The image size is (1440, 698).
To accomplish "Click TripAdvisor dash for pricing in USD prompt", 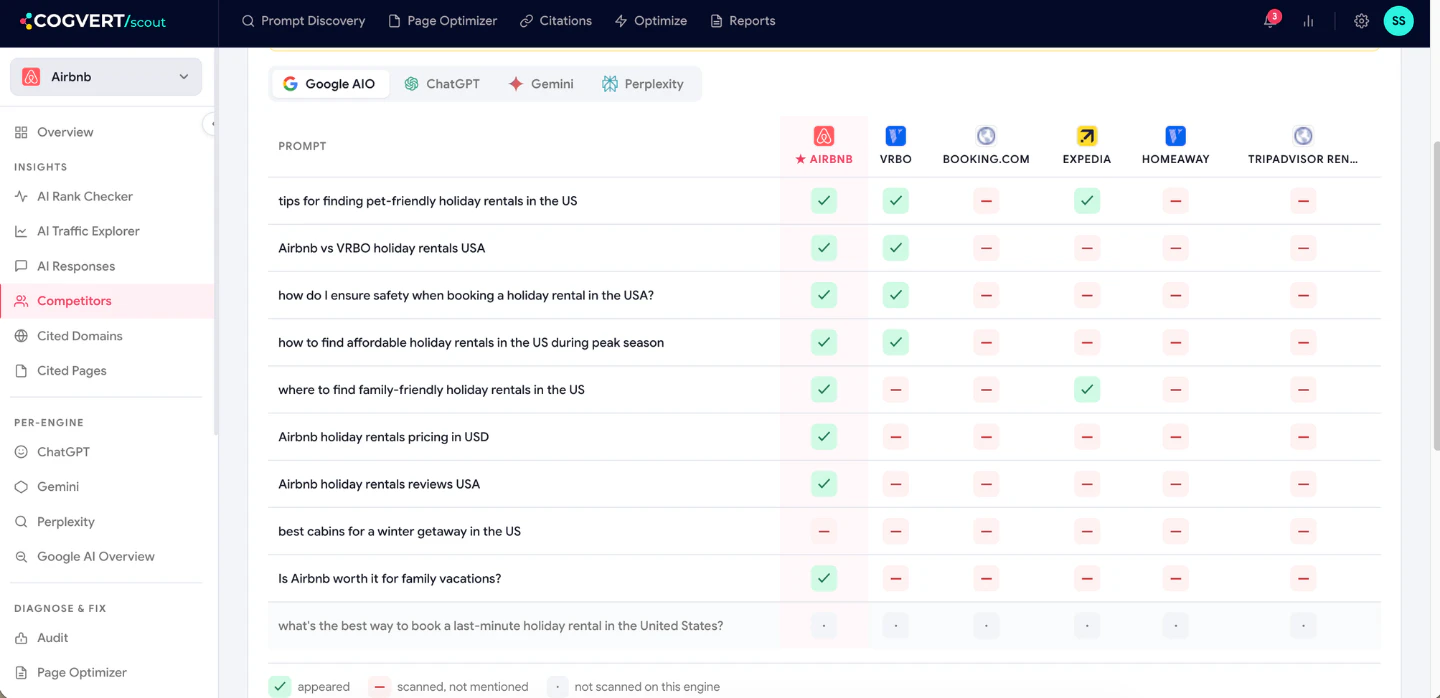I will click(x=1303, y=437).
